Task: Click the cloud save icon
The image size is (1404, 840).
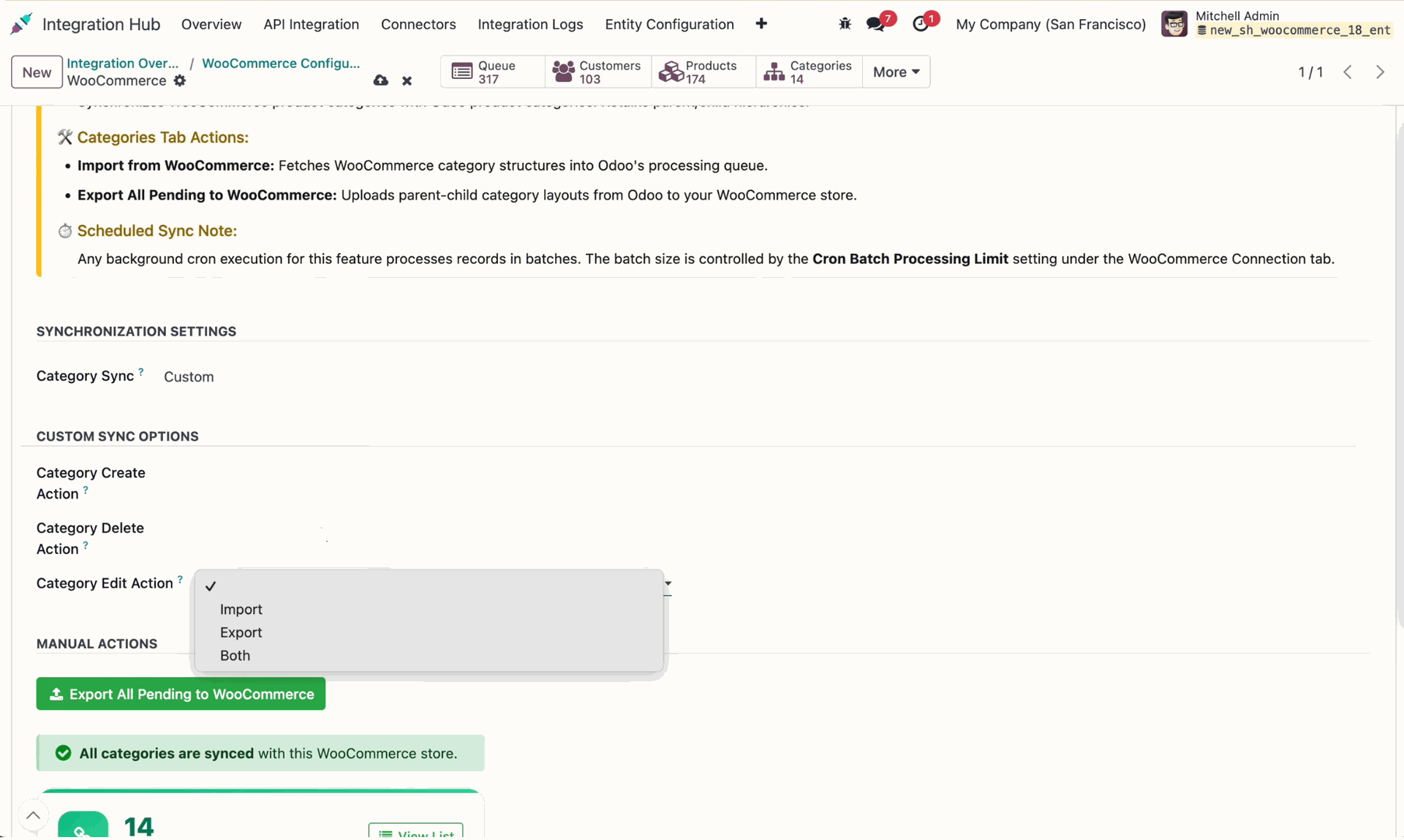Action: 380,80
